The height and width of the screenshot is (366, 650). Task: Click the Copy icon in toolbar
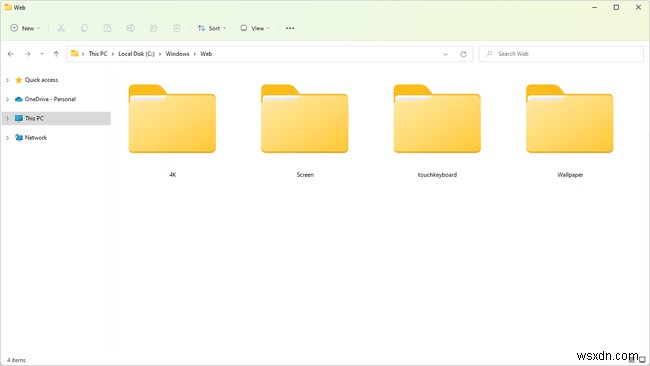[84, 28]
